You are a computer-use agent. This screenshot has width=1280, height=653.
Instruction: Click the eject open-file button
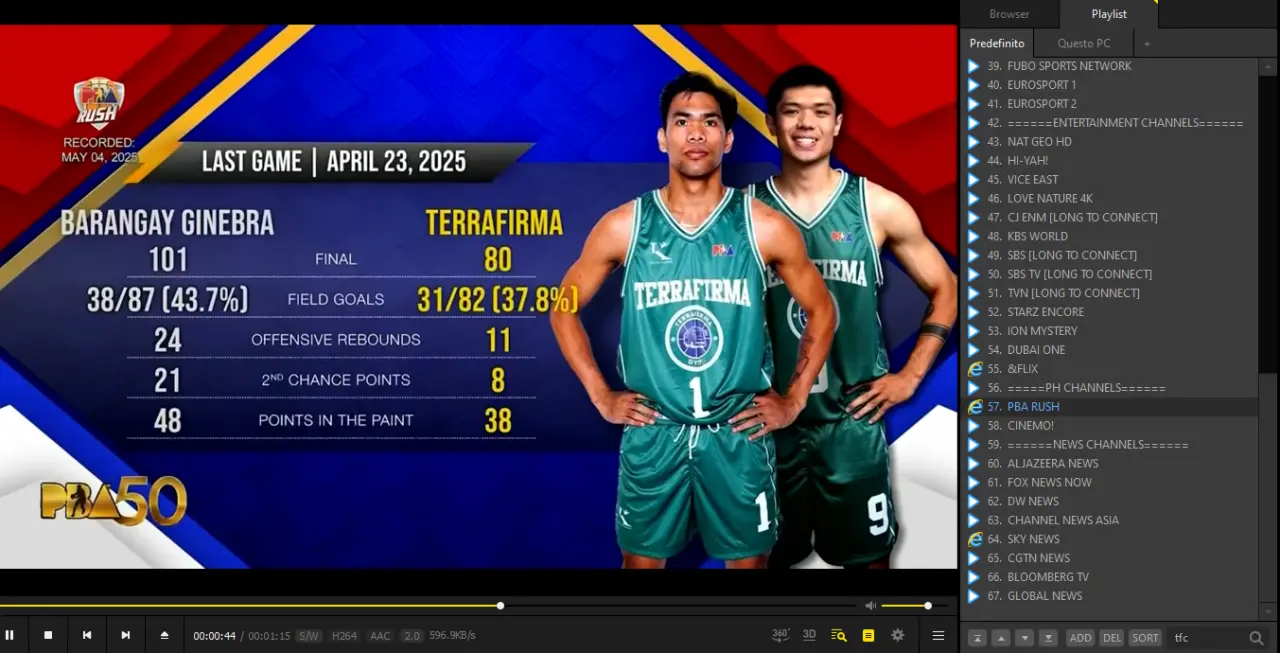tap(165, 635)
